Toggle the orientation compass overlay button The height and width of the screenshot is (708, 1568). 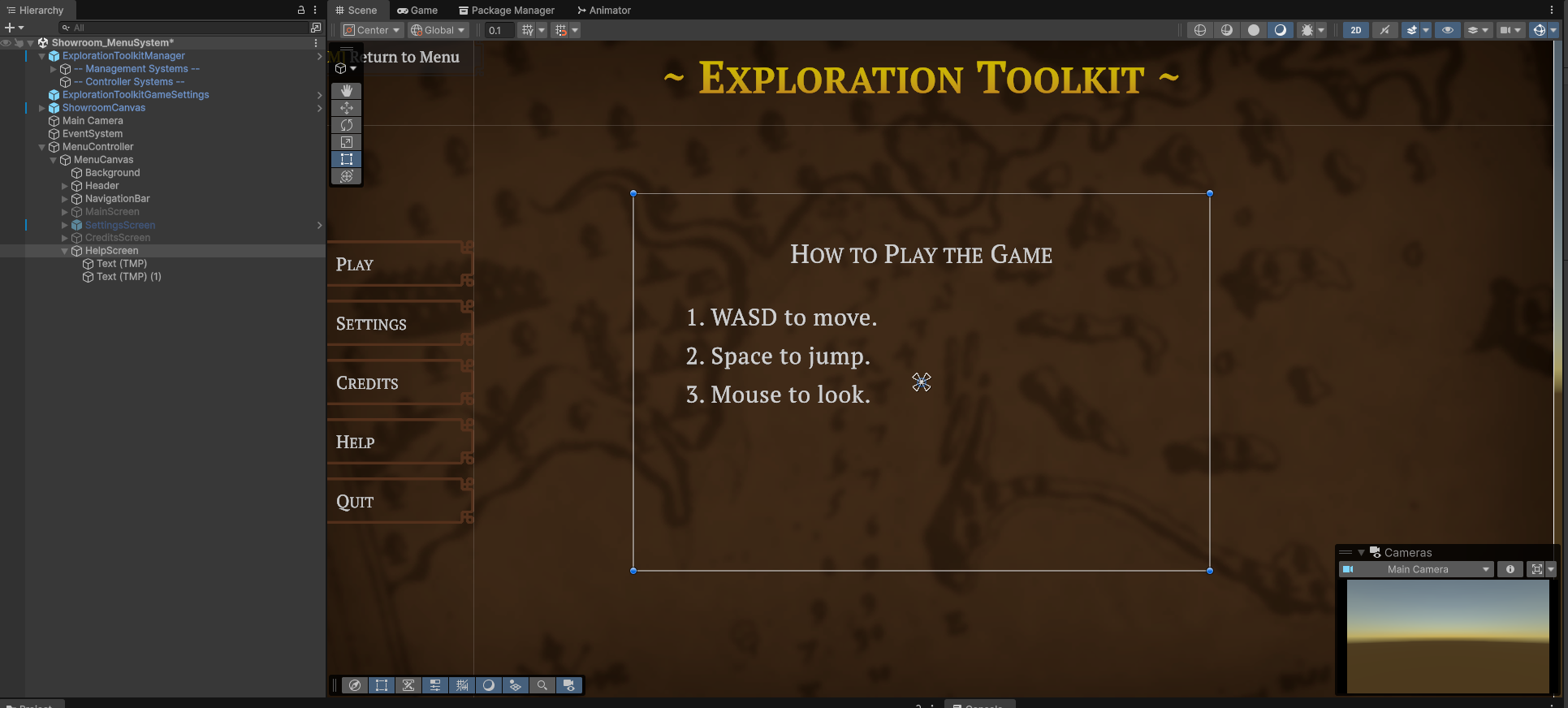tap(355, 685)
